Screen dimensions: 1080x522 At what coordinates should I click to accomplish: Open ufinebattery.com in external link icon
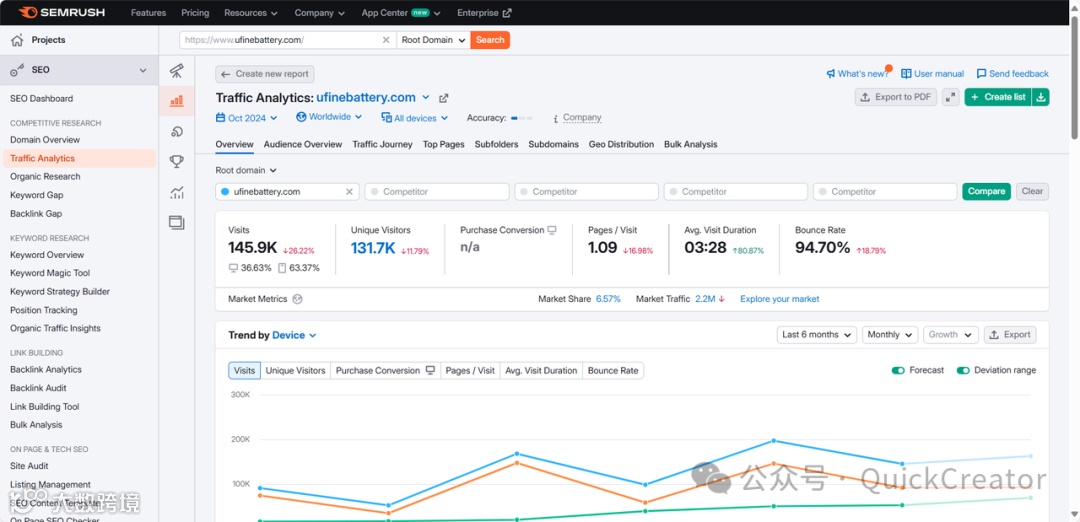[444, 98]
